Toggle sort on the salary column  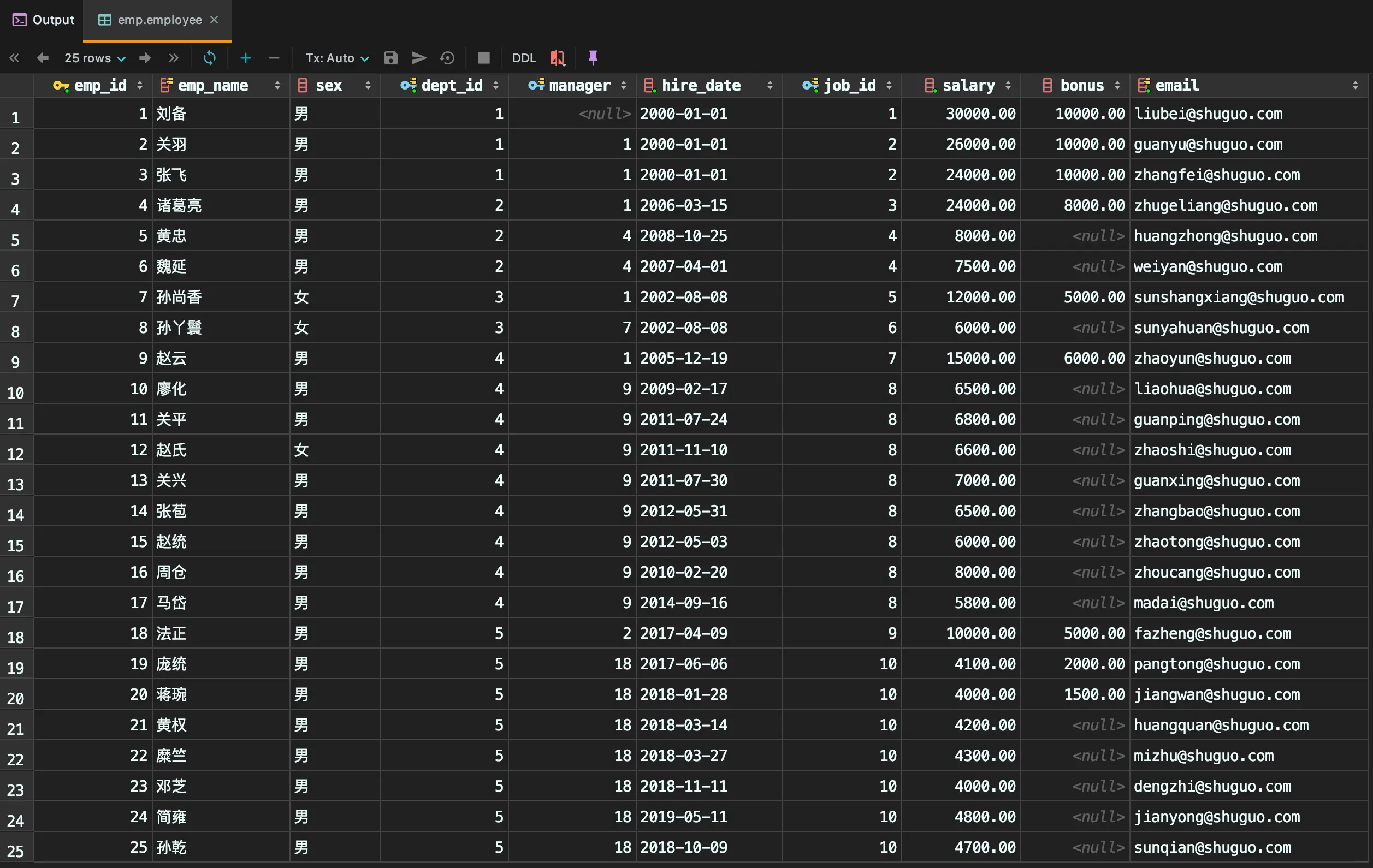click(1008, 86)
